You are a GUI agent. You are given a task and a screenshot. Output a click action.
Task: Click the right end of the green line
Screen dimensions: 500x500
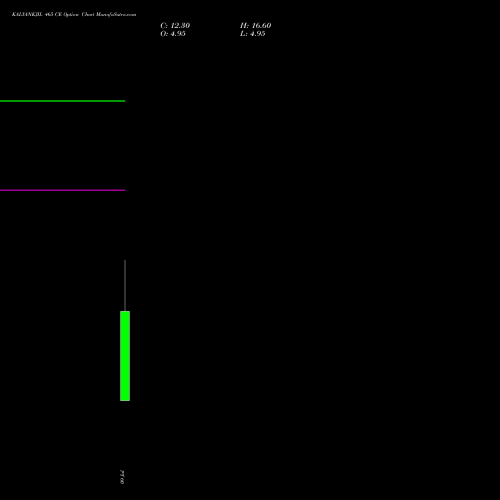[124, 101]
